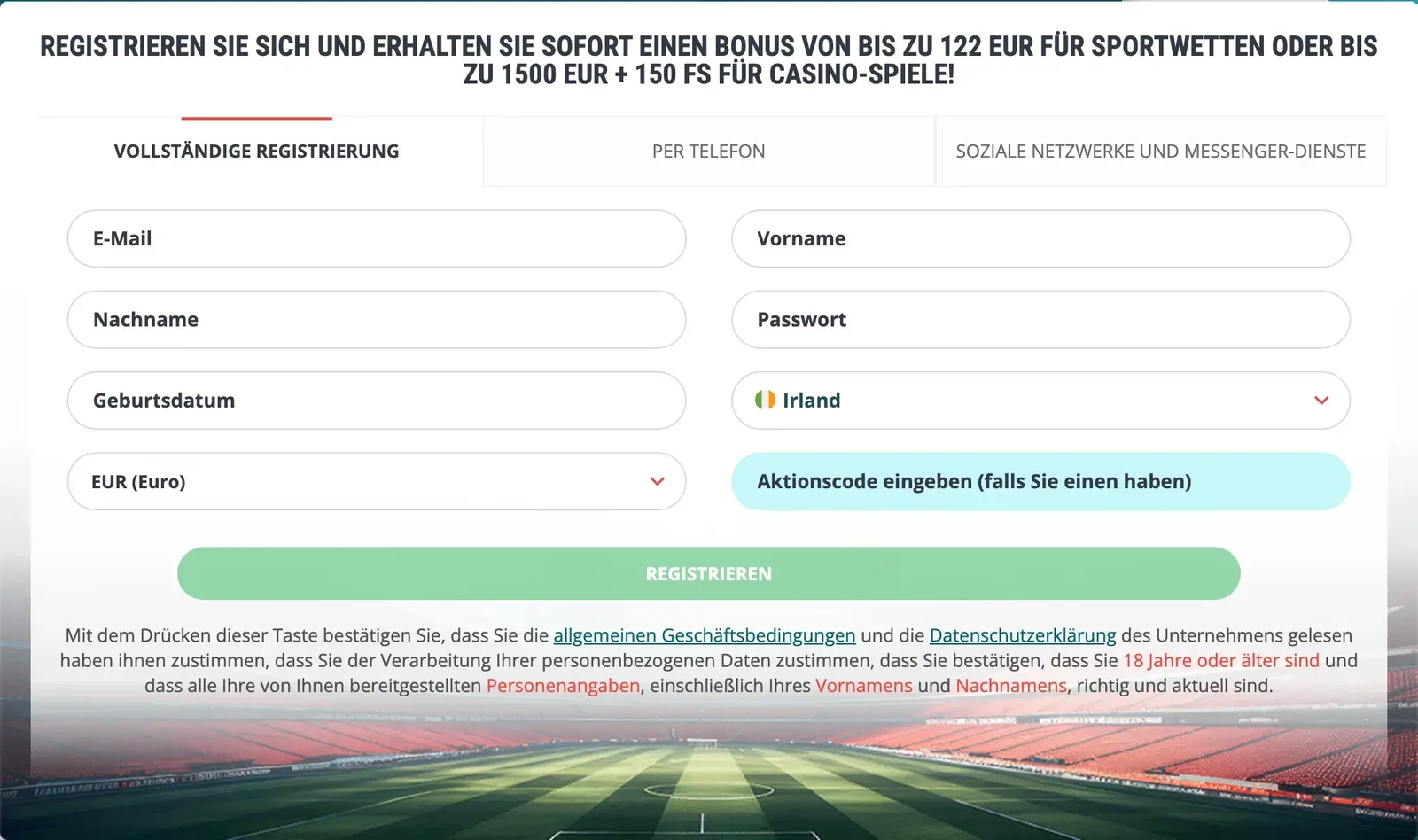The image size is (1418, 840).
Task: Click the Ireland flag icon
Action: click(x=765, y=400)
